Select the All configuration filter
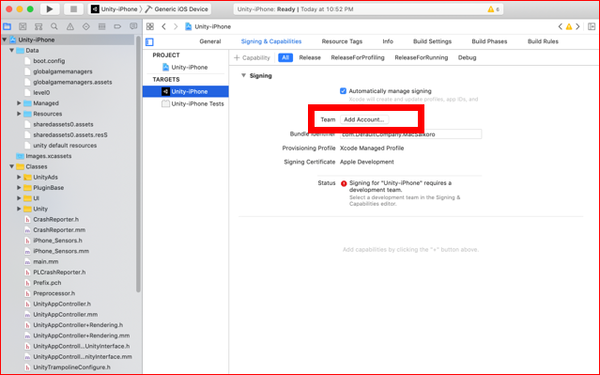 point(285,58)
